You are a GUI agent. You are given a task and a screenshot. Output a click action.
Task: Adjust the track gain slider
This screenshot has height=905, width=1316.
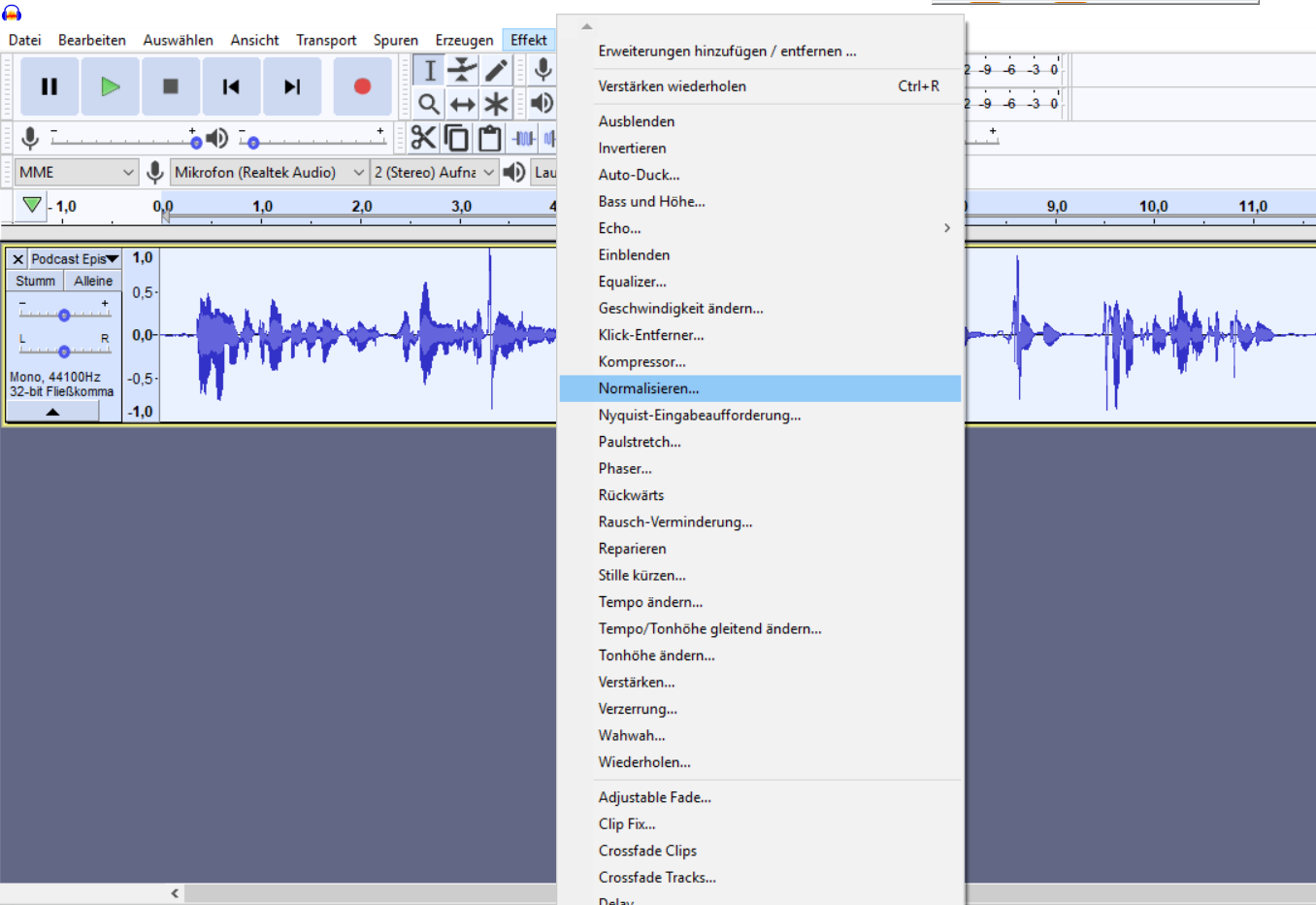click(64, 315)
